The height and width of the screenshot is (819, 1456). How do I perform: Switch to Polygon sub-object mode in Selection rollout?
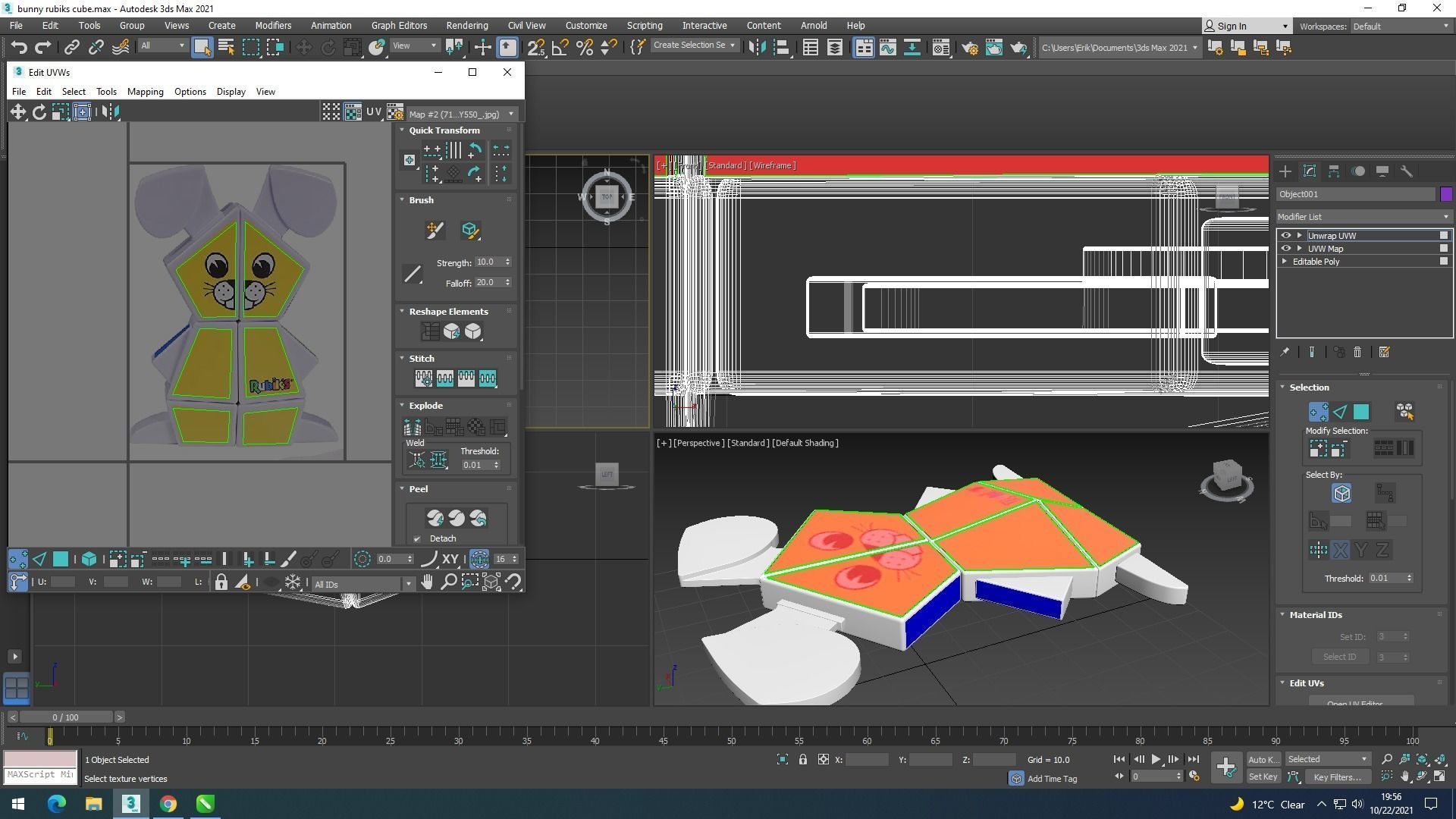tap(1361, 412)
